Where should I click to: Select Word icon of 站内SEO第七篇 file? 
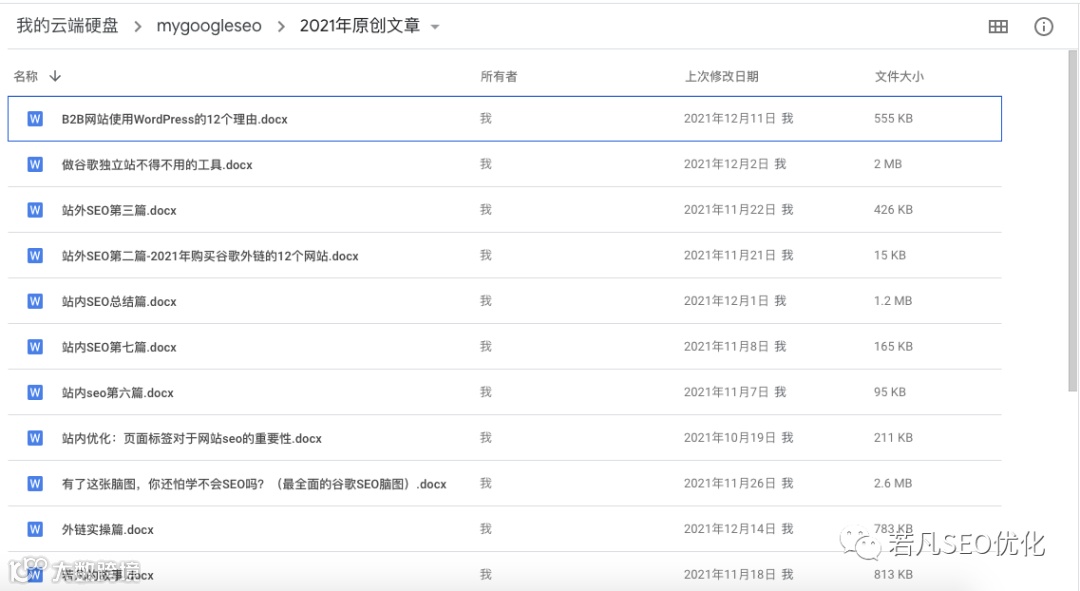35,346
